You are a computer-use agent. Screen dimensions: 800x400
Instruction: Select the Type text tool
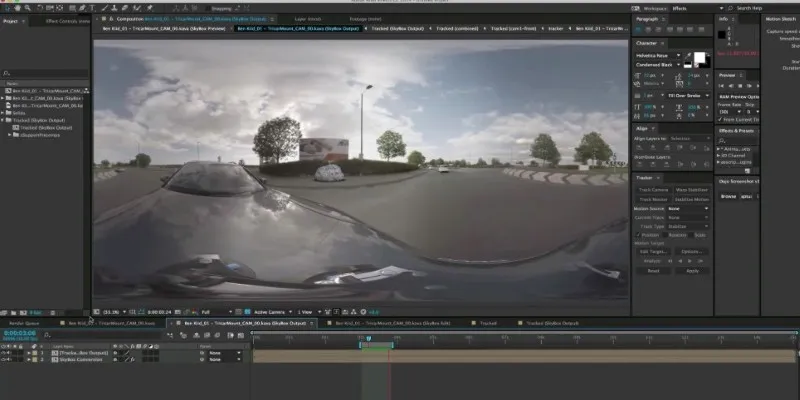pos(92,8)
